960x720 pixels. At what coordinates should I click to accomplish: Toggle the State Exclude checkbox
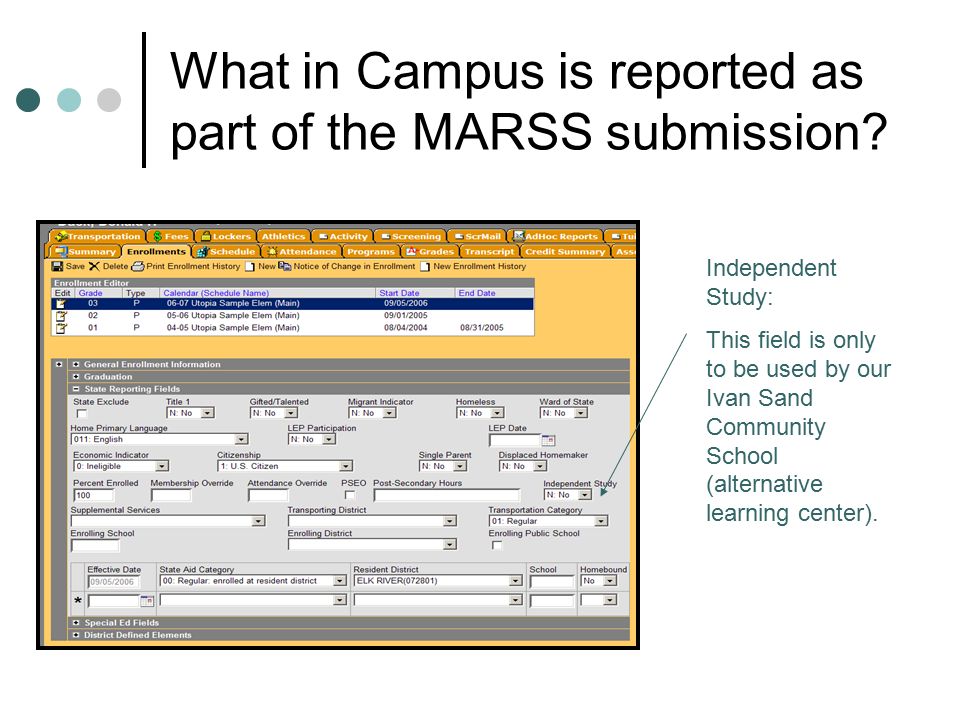(81, 414)
